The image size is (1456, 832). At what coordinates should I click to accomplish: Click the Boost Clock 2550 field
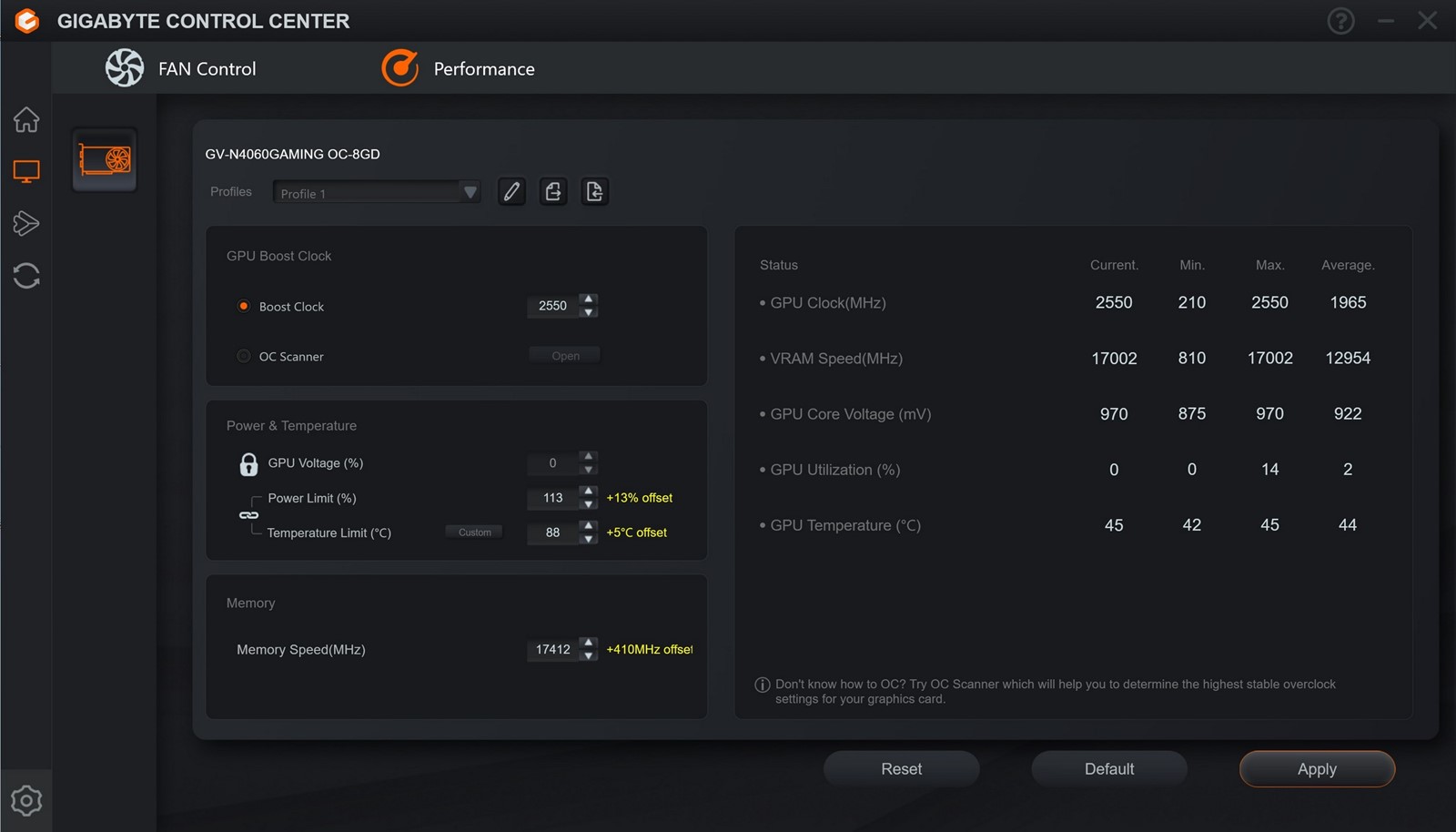coord(552,306)
